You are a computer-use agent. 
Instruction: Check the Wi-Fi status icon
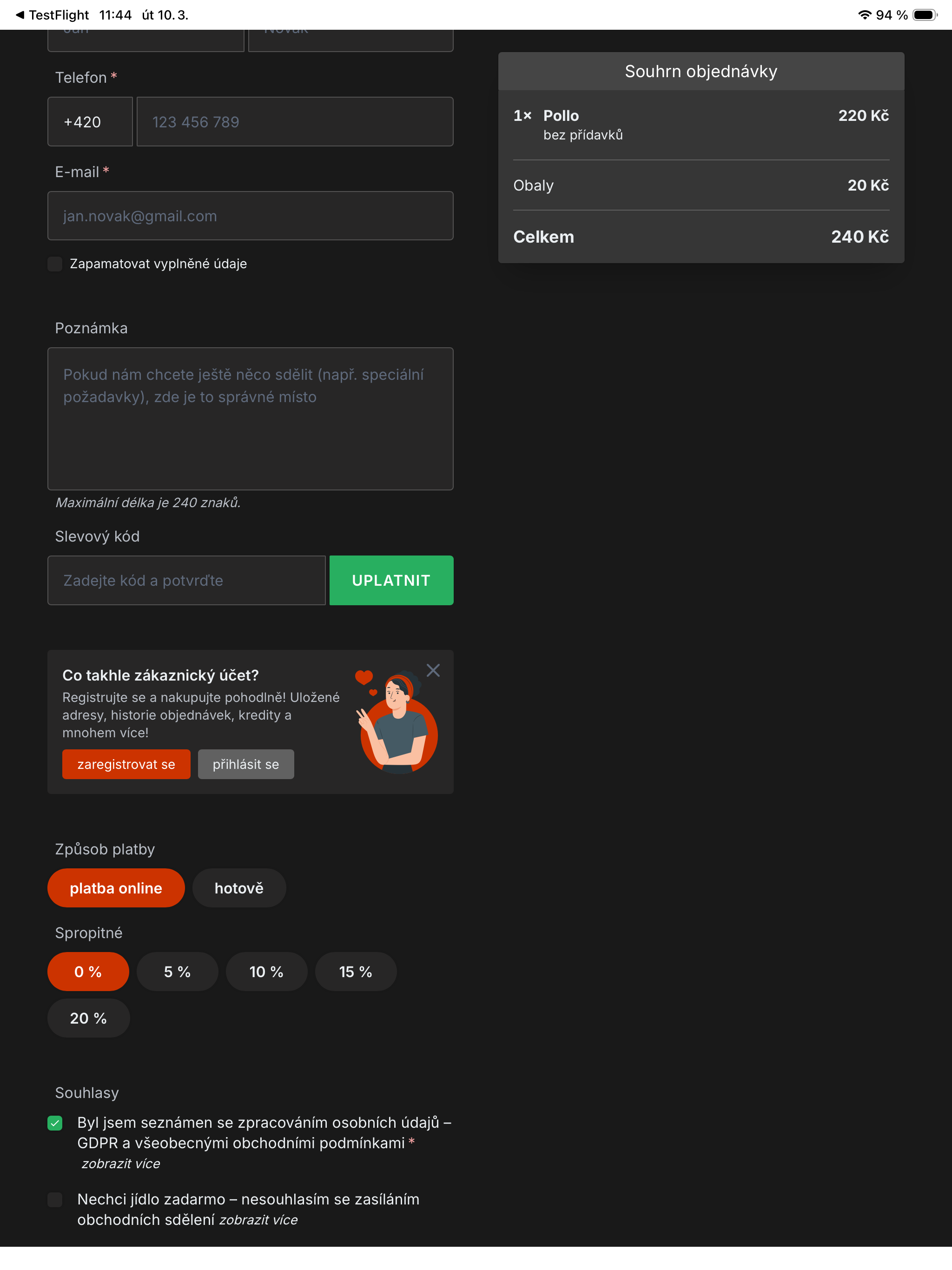pos(864,15)
